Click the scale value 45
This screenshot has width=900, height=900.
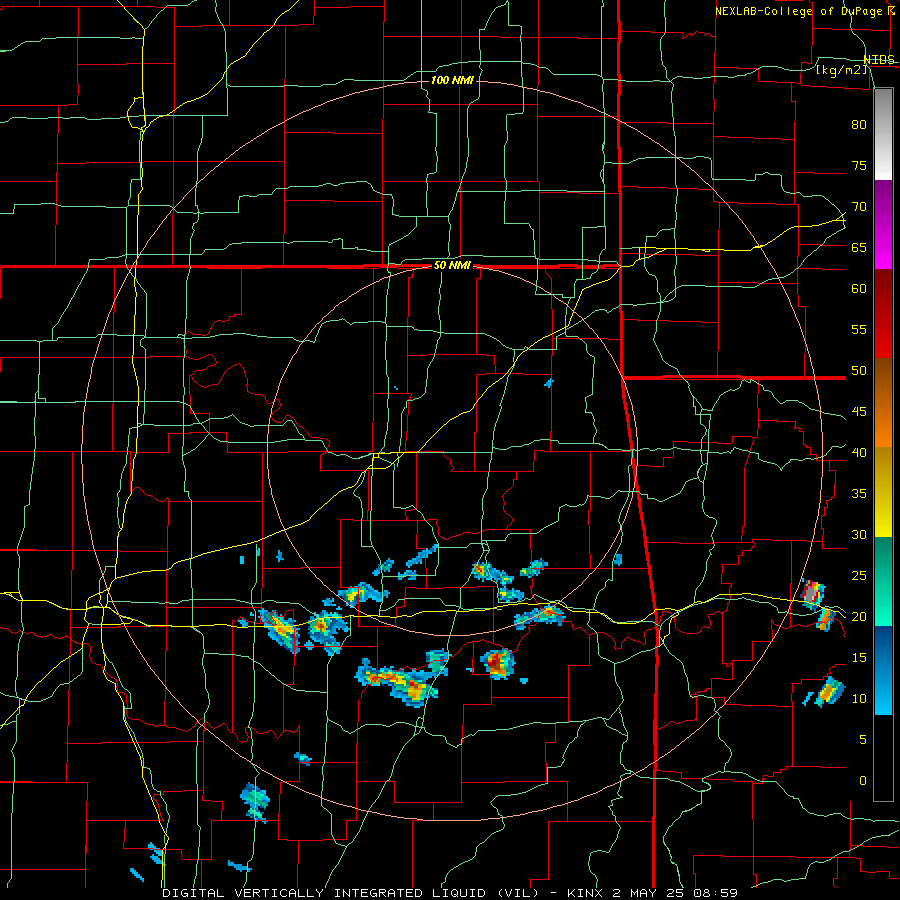click(859, 412)
